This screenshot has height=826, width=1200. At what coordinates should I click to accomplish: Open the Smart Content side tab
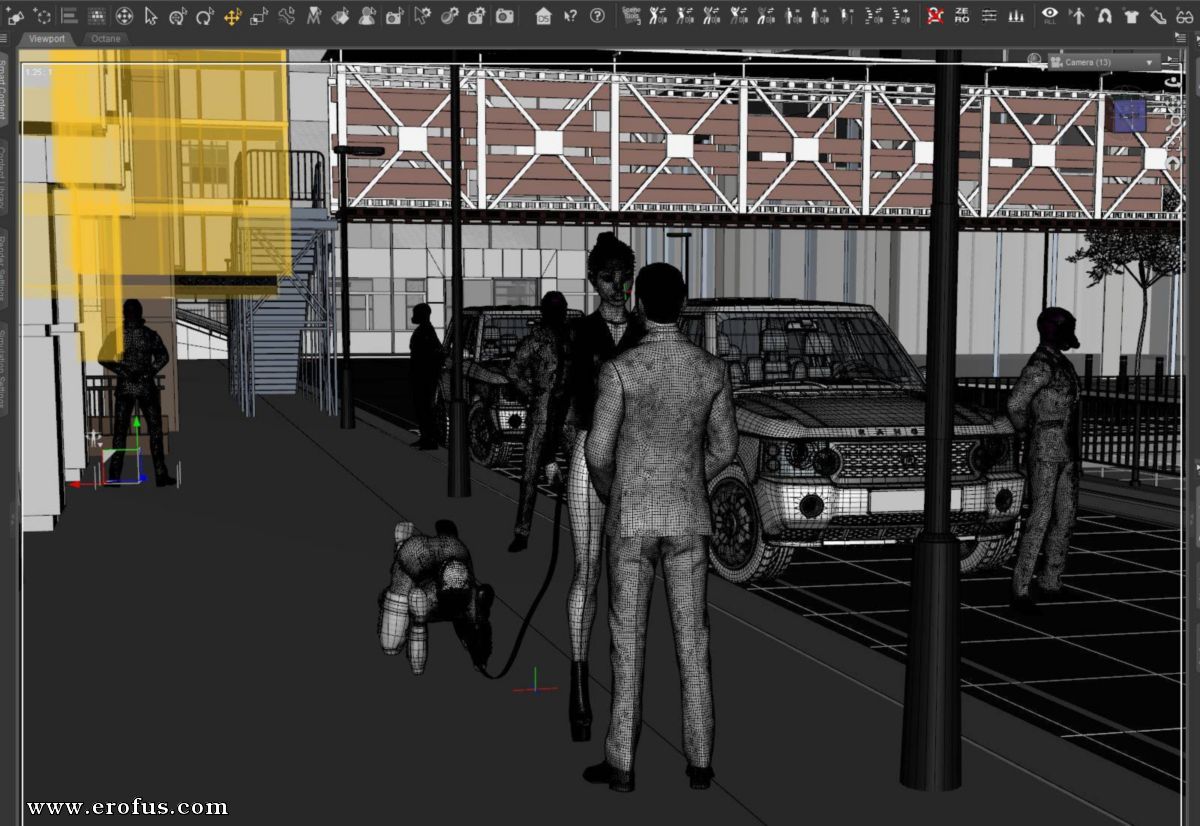tap(5, 91)
